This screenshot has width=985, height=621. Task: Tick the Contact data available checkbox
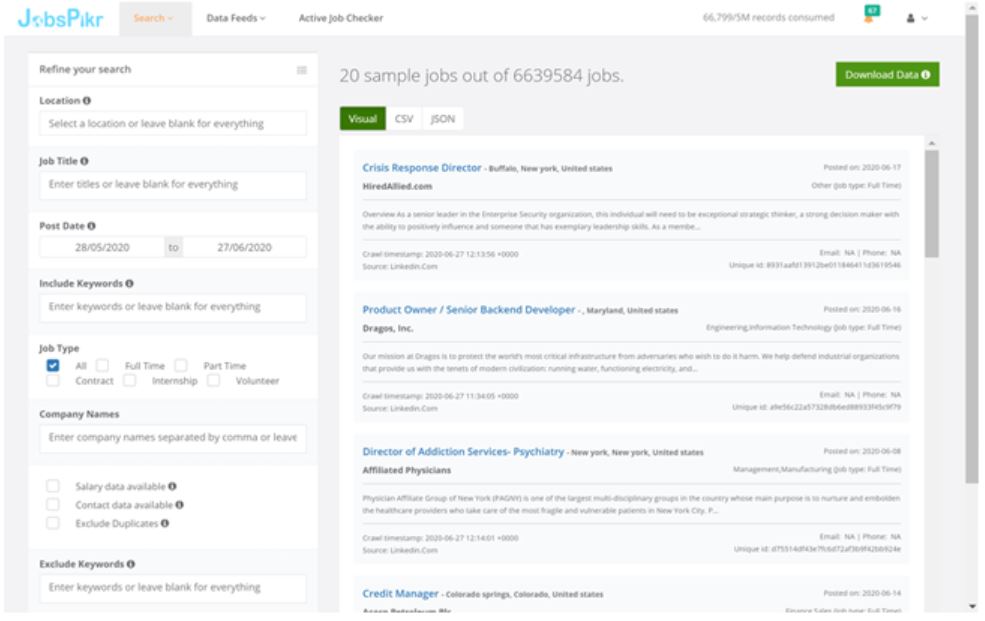53,505
